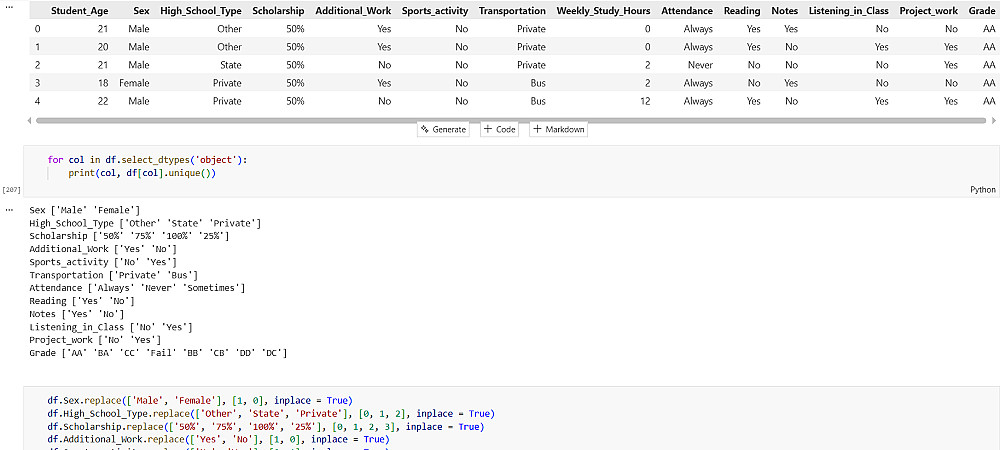Select the Grade column header
This screenshot has width=1000, height=450.
pyautogui.click(x=981, y=11)
